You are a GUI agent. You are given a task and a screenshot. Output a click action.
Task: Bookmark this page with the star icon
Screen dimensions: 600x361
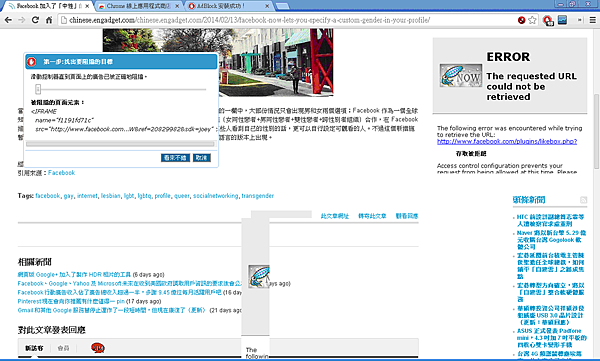coord(532,20)
